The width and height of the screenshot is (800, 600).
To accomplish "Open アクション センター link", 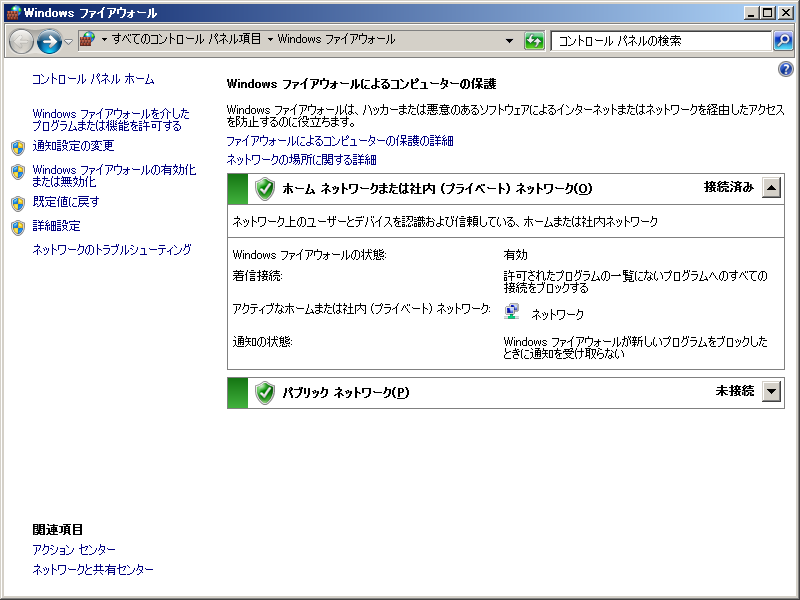I will [74, 549].
